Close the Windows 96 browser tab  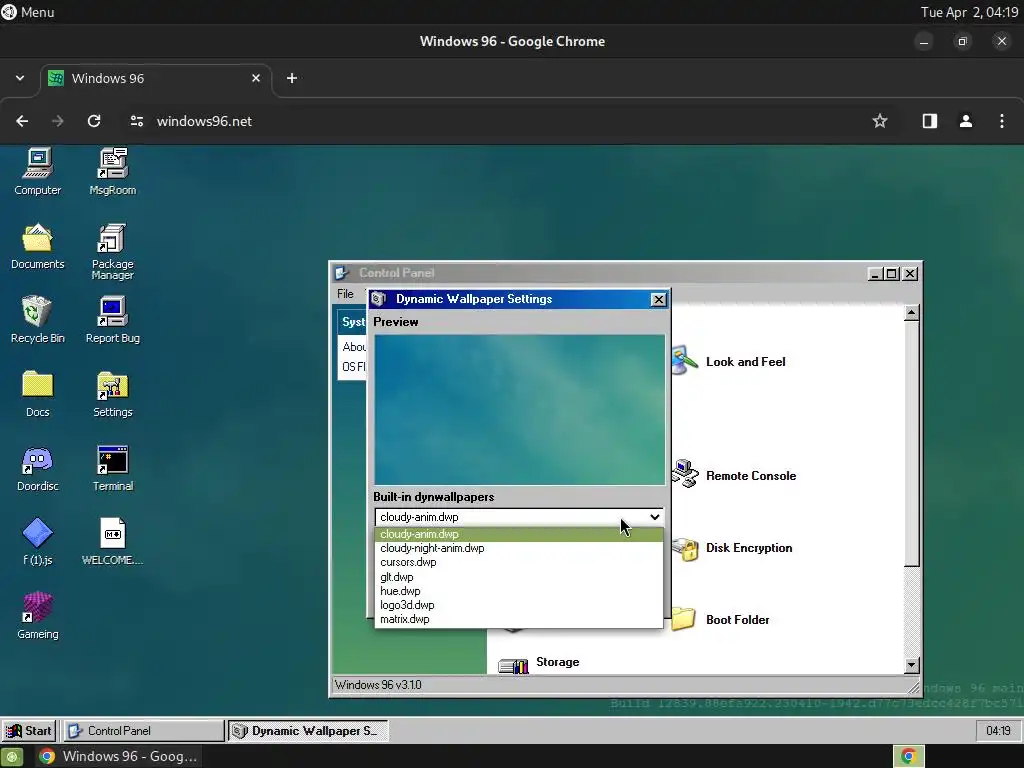tap(256, 78)
